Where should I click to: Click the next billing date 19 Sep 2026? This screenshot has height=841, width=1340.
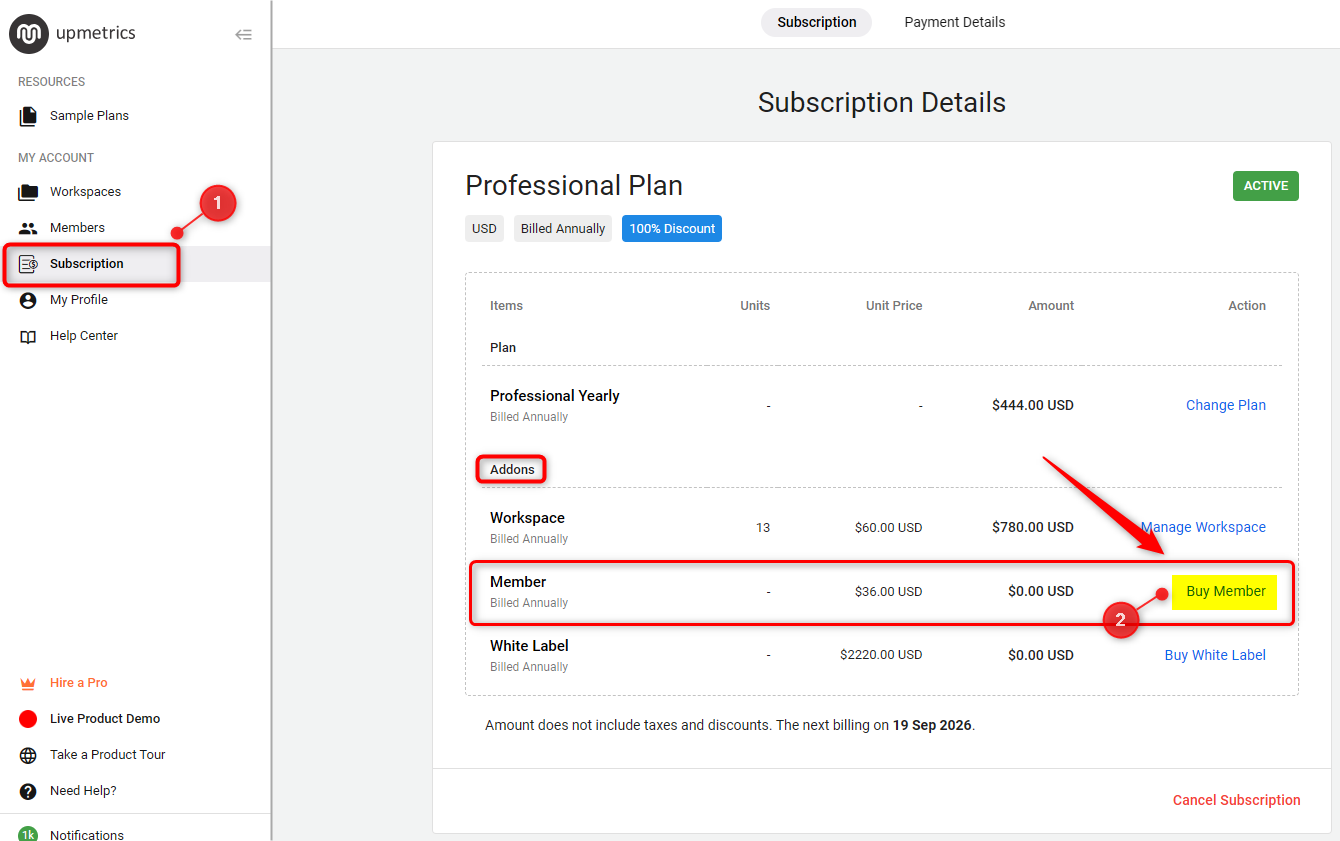pos(932,725)
